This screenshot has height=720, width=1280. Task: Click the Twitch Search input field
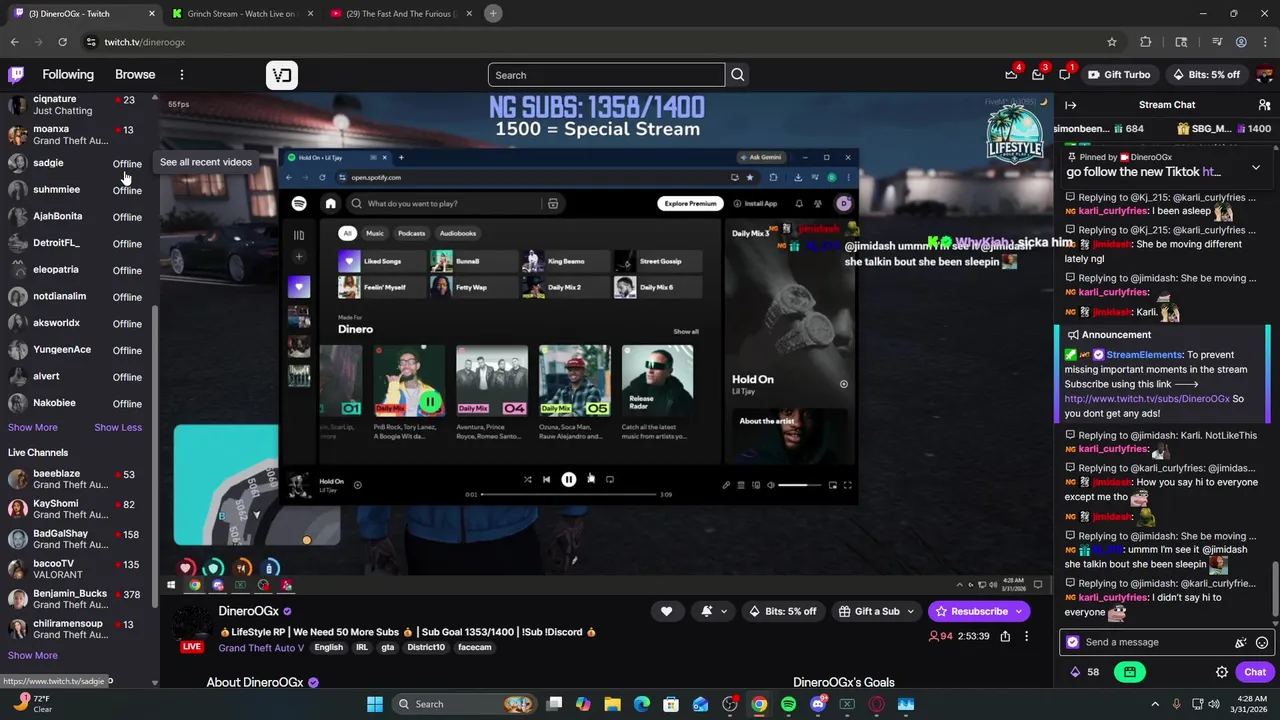(606, 75)
